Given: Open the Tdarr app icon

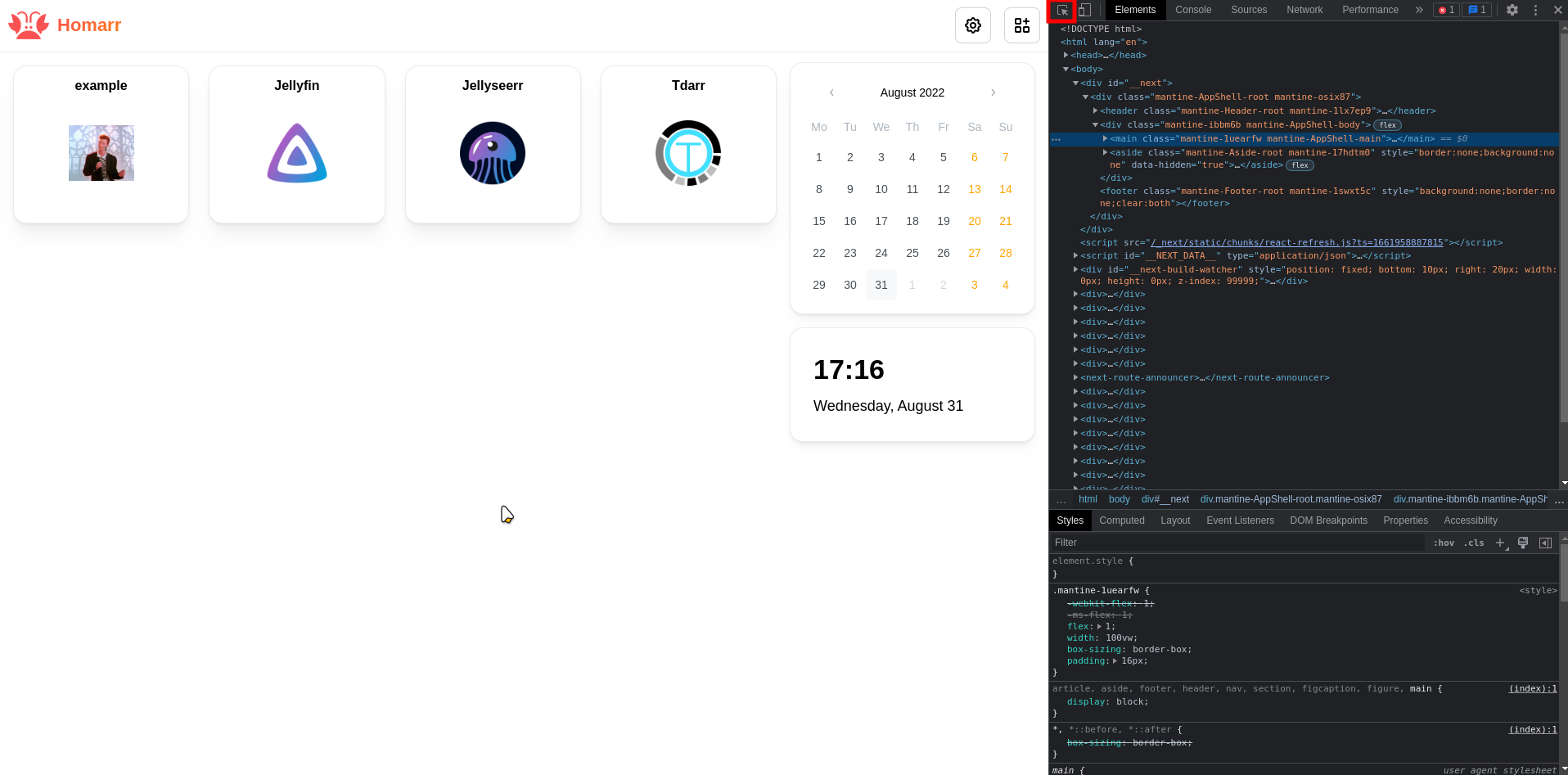Looking at the screenshot, I should pyautogui.click(x=688, y=153).
